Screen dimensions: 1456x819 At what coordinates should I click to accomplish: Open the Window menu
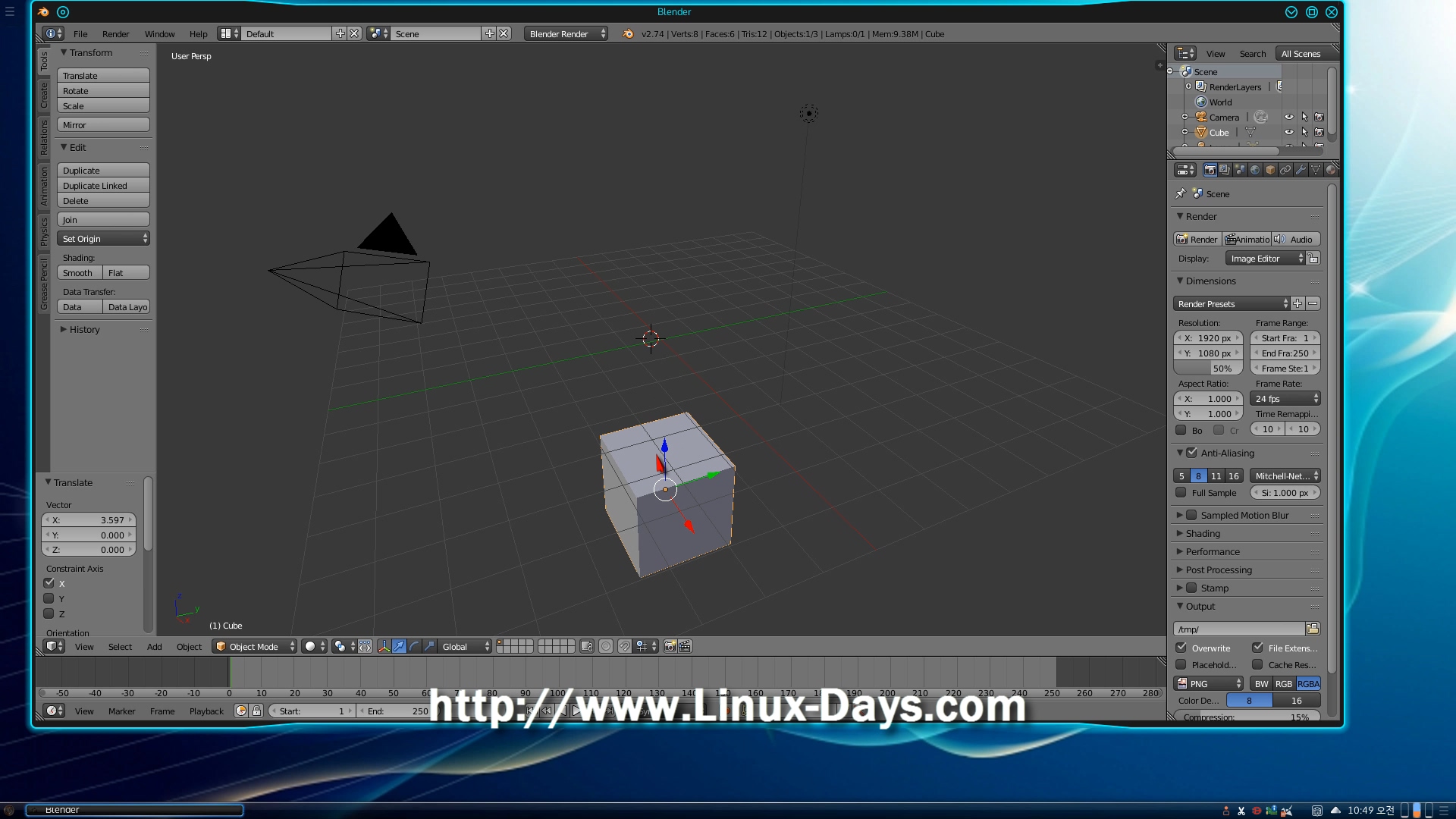tap(159, 34)
